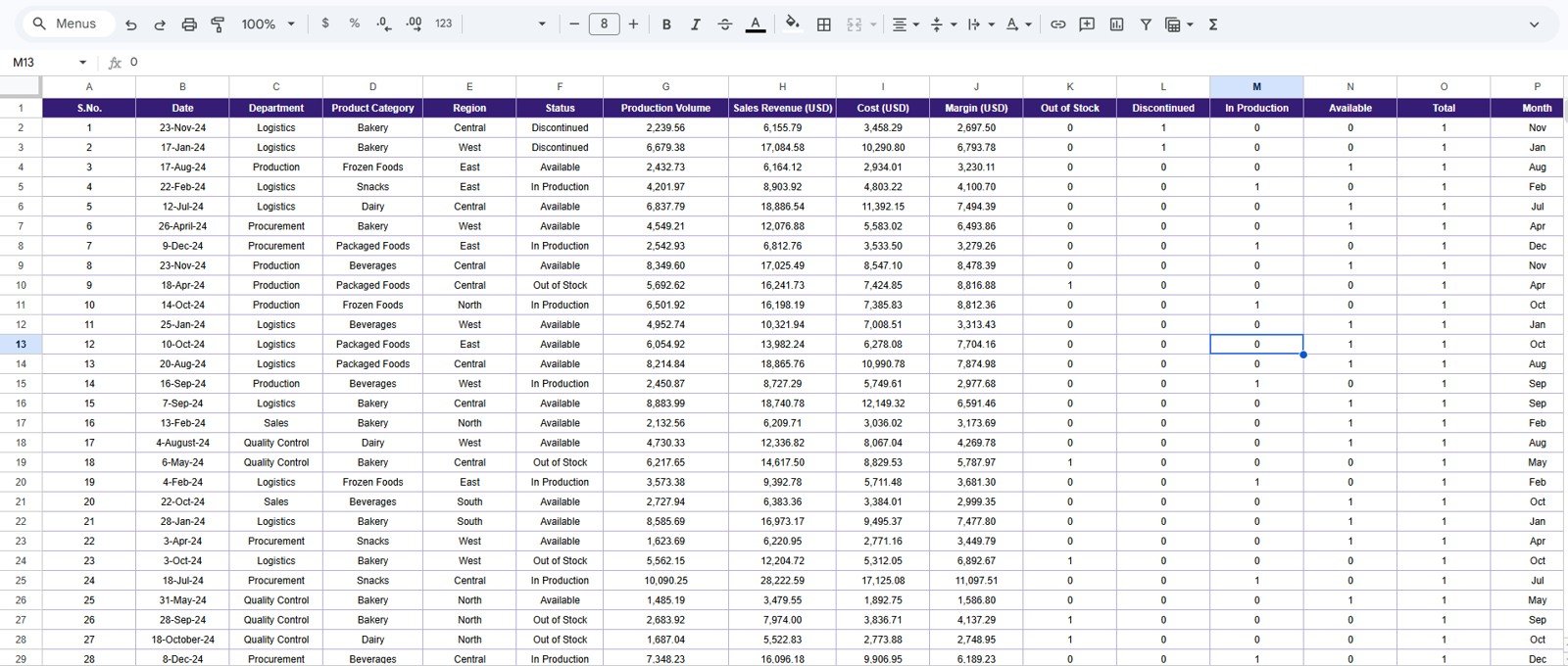Open the Borders grid icon

coord(824,24)
